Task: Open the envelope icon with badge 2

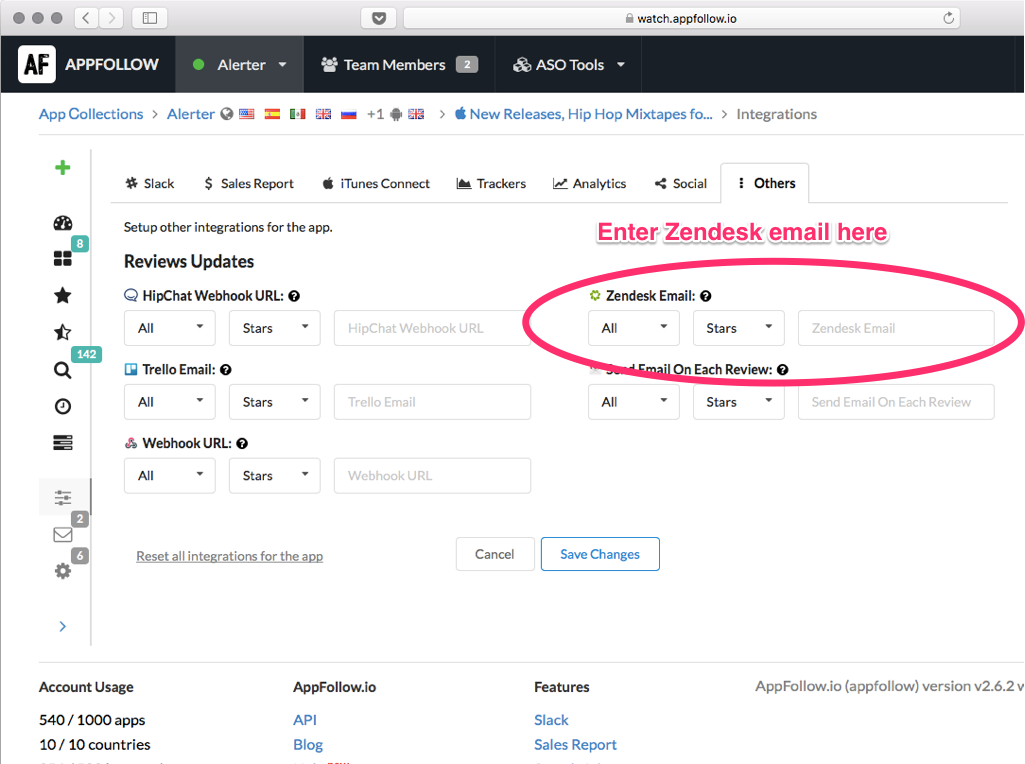Action: point(63,535)
